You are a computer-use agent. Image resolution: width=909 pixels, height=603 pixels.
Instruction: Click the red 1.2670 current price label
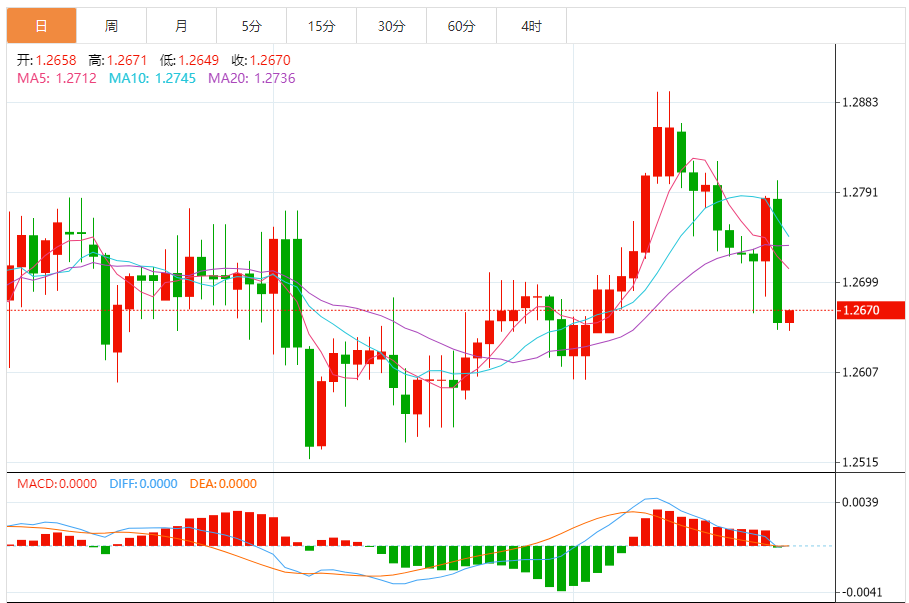tap(871, 310)
